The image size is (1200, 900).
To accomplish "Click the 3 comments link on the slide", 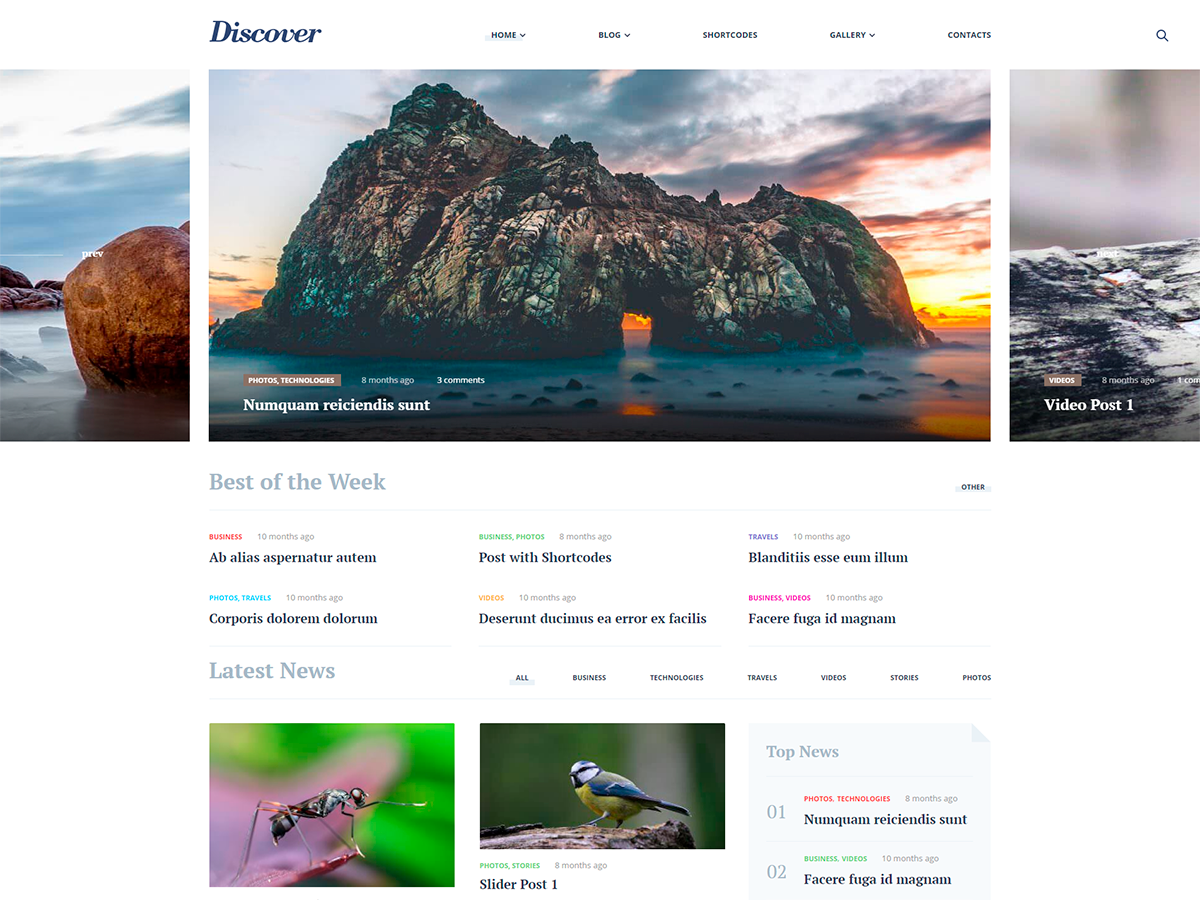I will click(460, 380).
